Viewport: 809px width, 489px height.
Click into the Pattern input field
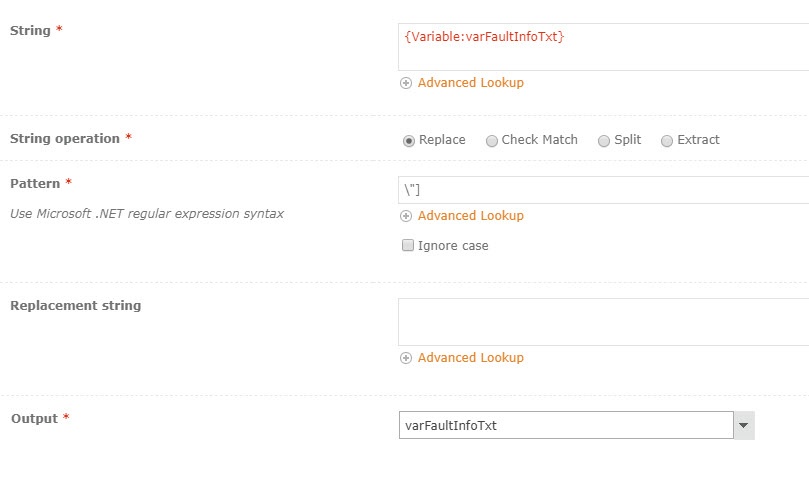click(x=604, y=190)
